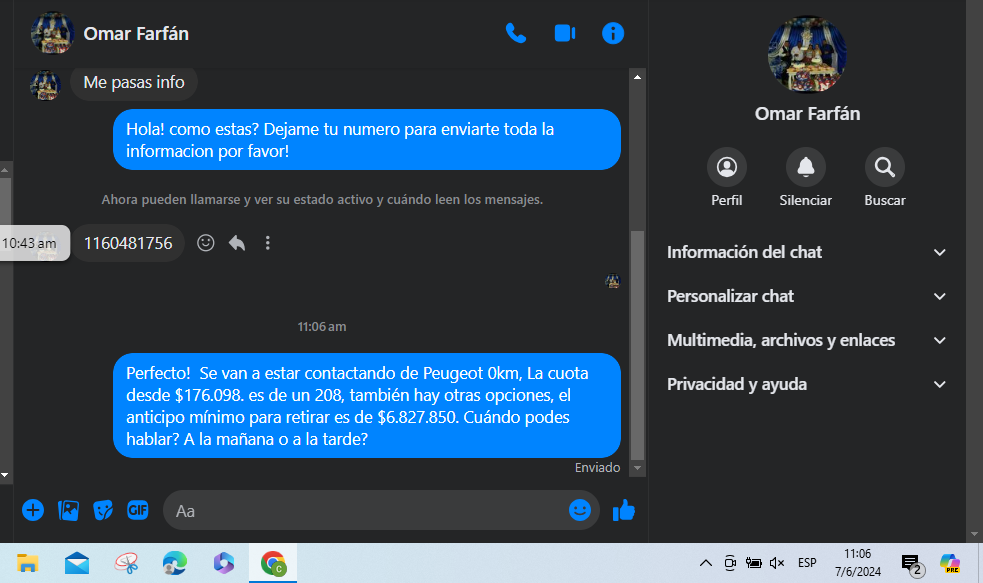This screenshot has height=583, width=983.
Task: Attach a photo using the image icon
Action: click(68, 510)
